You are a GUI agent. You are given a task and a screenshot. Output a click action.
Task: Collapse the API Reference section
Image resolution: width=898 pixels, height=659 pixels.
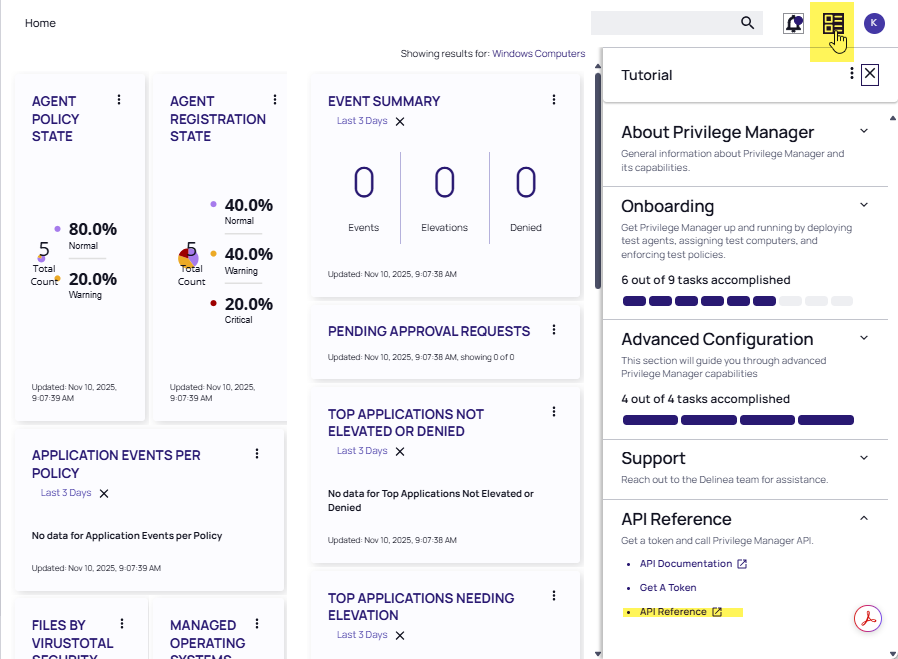pos(864,518)
